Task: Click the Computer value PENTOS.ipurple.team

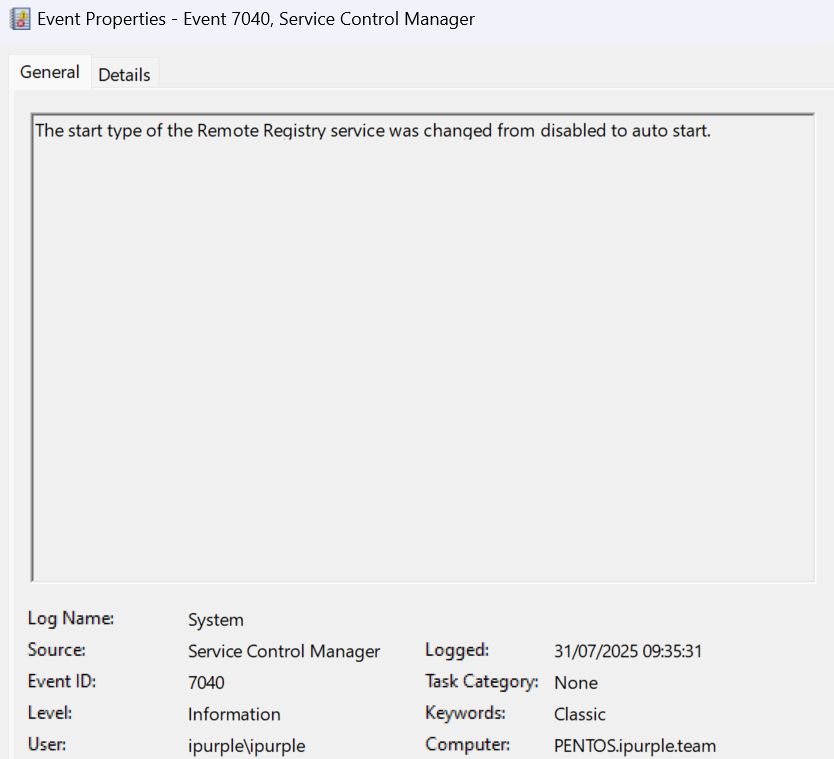Action: [x=635, y=746]
